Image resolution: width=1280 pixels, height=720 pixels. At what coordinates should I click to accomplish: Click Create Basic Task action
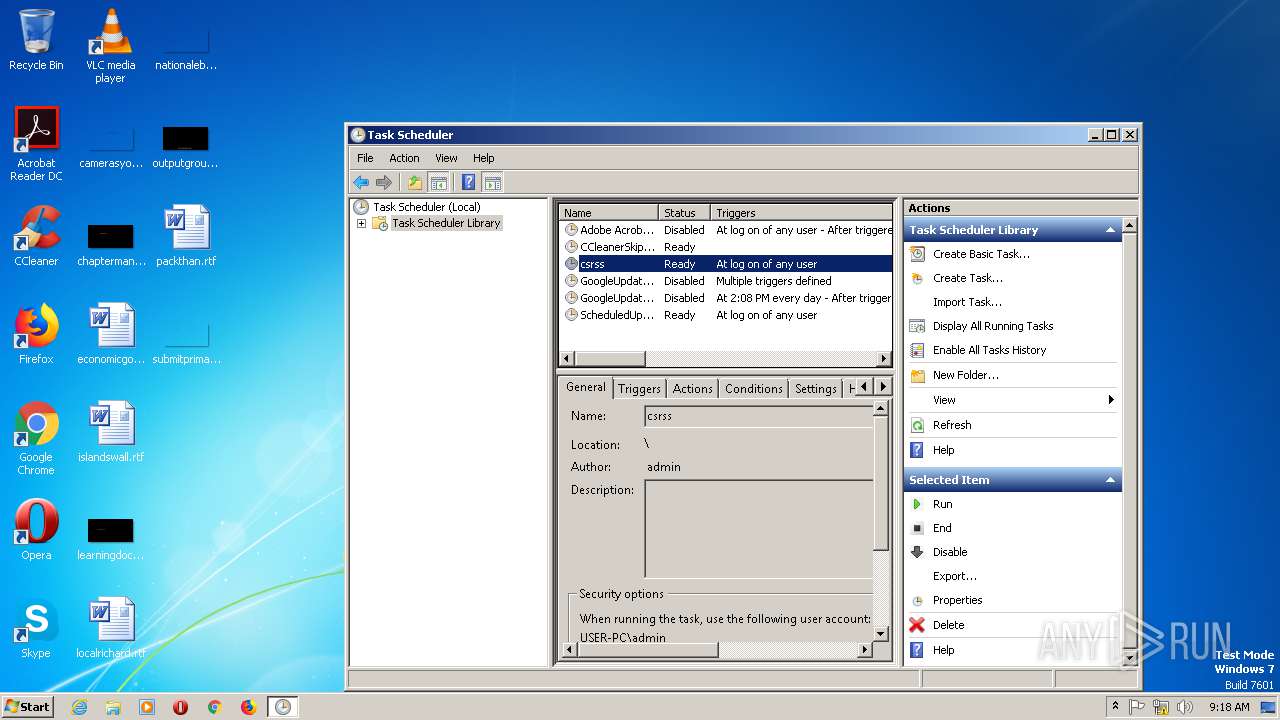pyautogui.click(x=981, y=254)
